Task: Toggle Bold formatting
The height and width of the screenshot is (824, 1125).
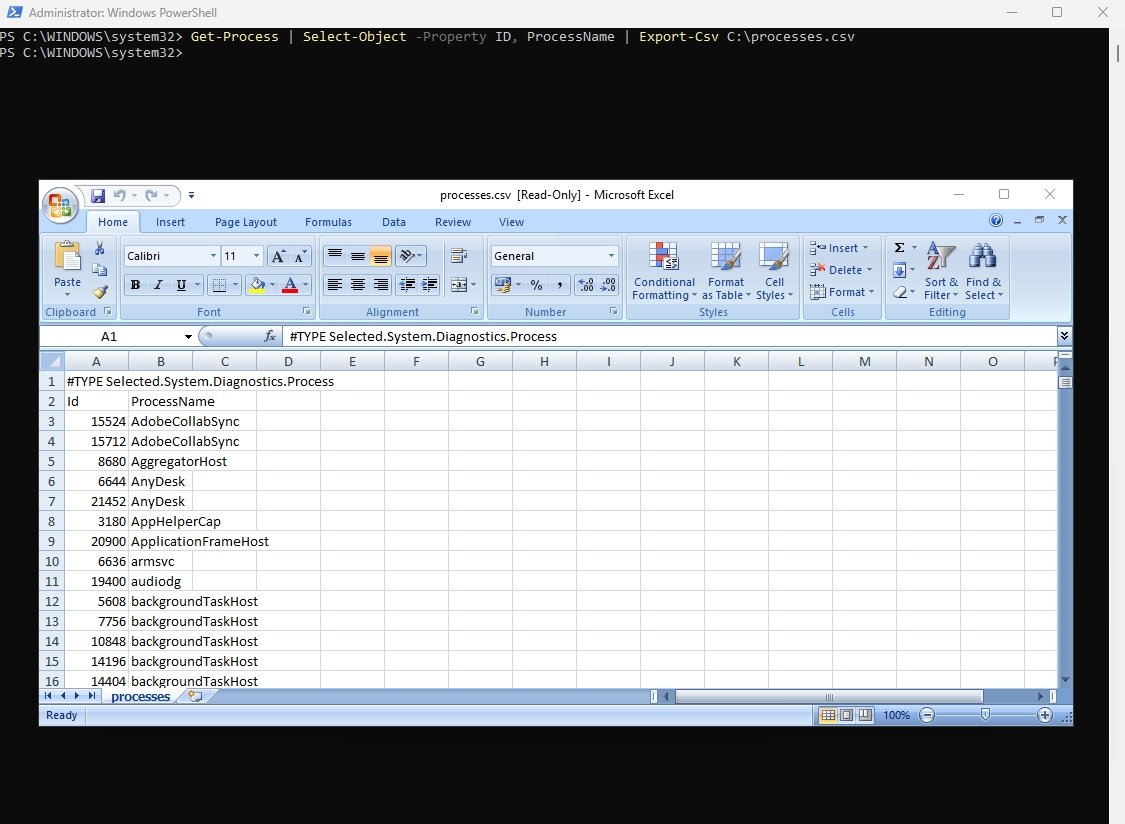Action: pyautogui.click(x=135, y=285)
